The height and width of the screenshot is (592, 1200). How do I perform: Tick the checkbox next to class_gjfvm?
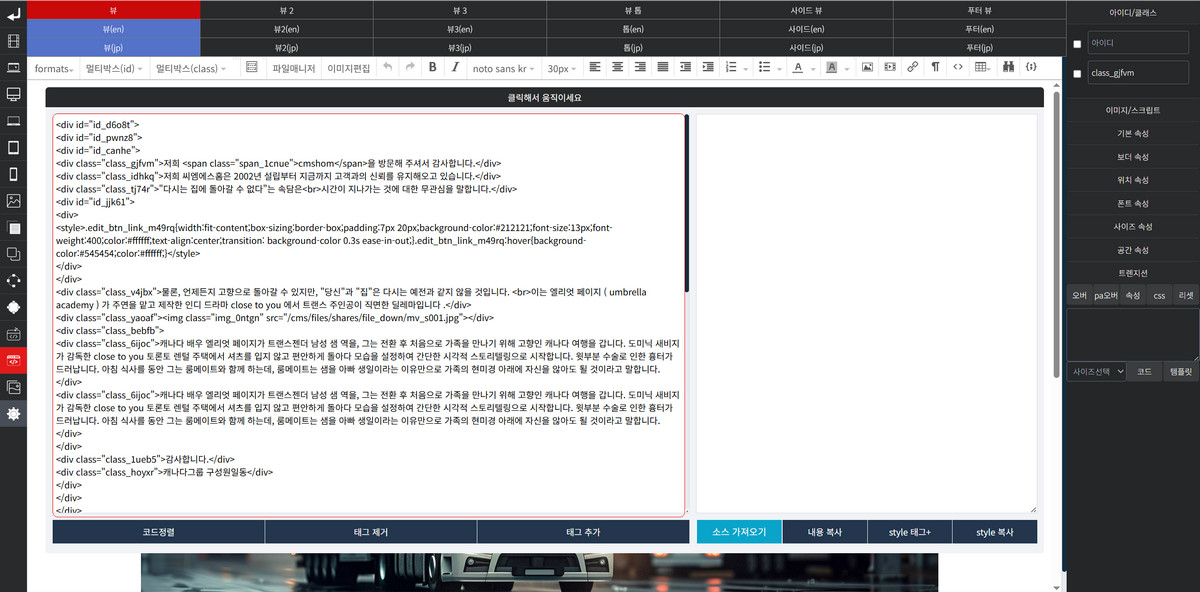click(x=1077, y=73)
